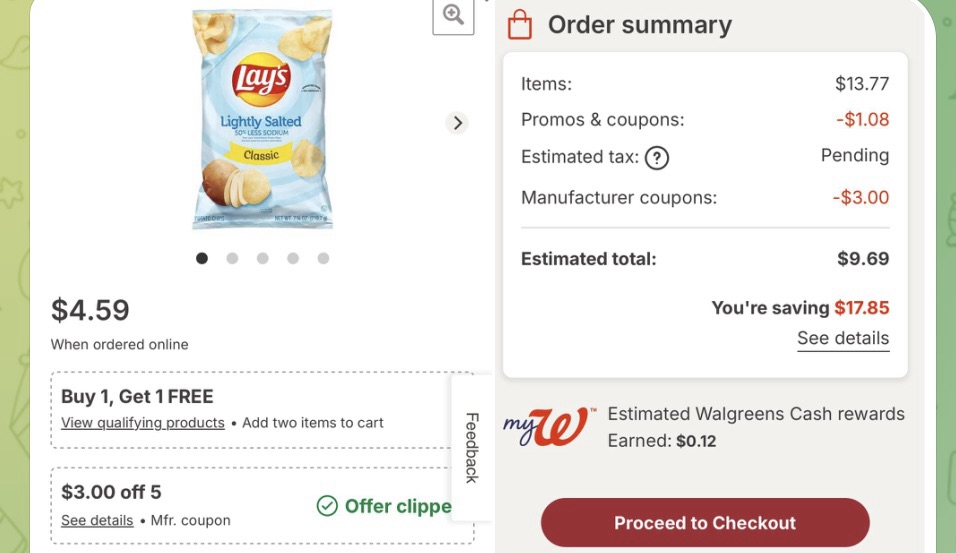Select the third carousel dot indicator
Screen dimensions: 956x553
tap(262, 258)
